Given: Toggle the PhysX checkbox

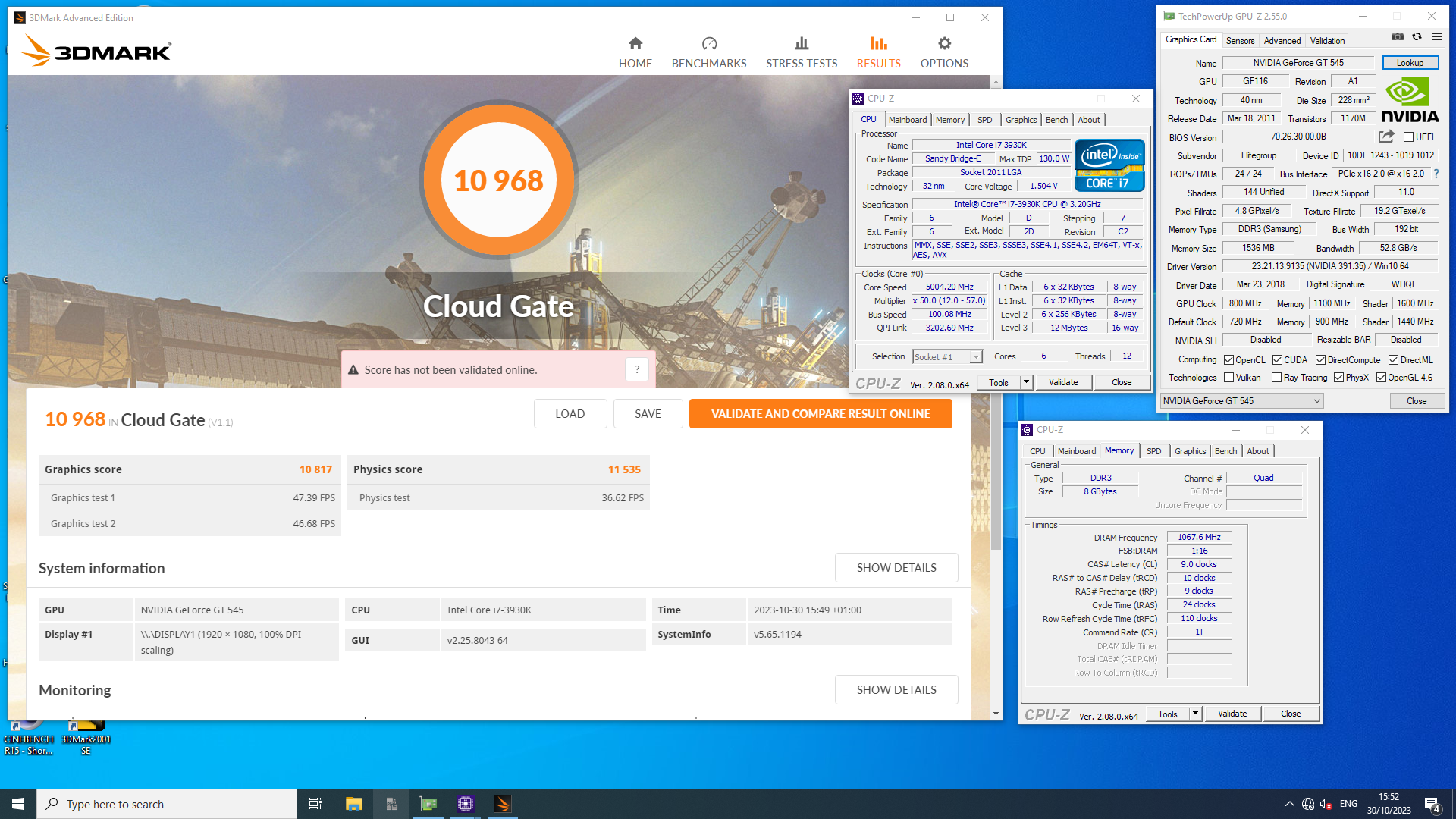Looking at the screenshot, I should [x=1338, y=378].
